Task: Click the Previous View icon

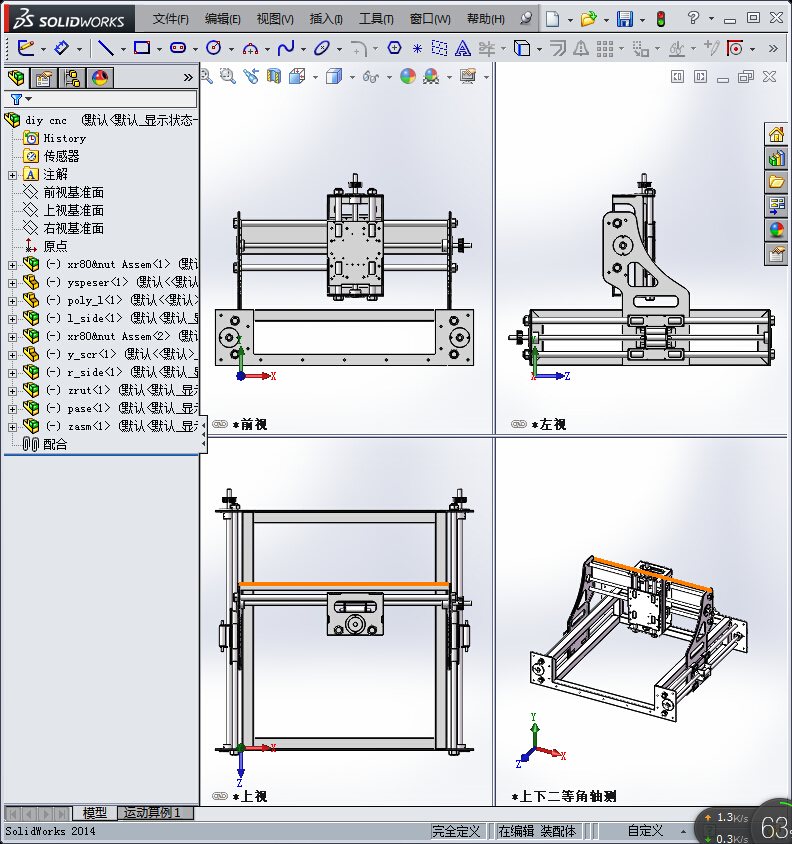Action: (251, 76)
